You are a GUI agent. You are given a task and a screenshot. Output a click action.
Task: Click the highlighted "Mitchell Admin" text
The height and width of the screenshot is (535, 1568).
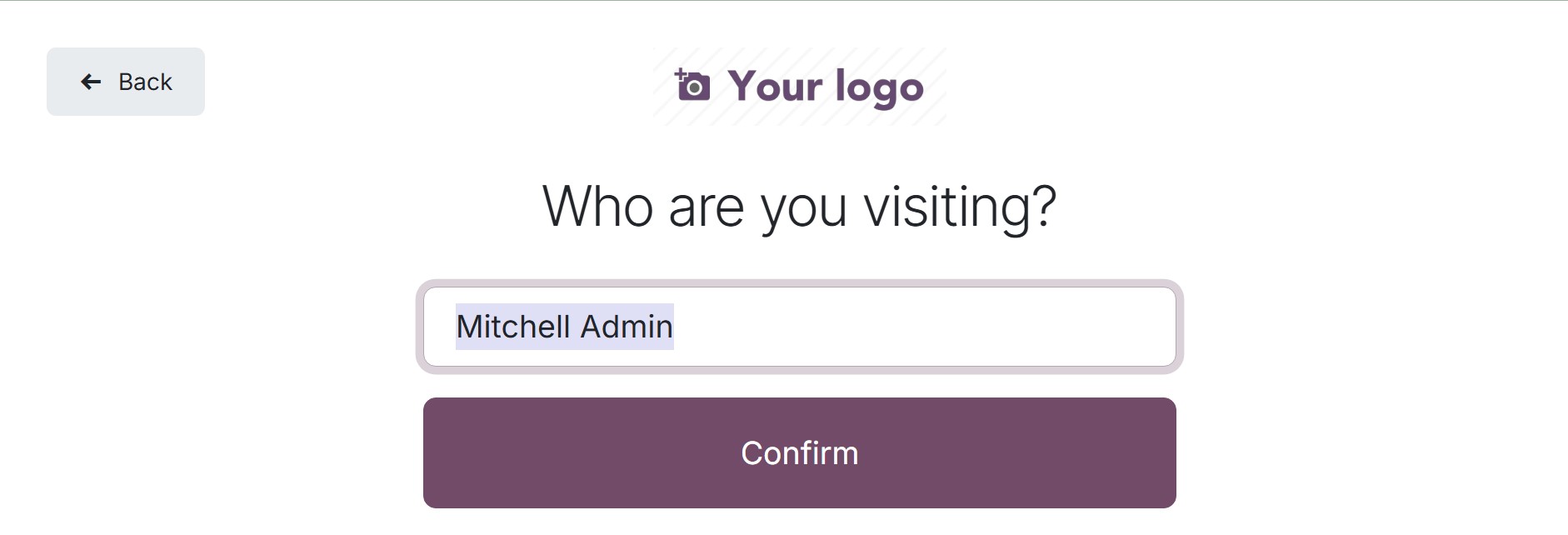pyautogui.click(x=565, y=327)
